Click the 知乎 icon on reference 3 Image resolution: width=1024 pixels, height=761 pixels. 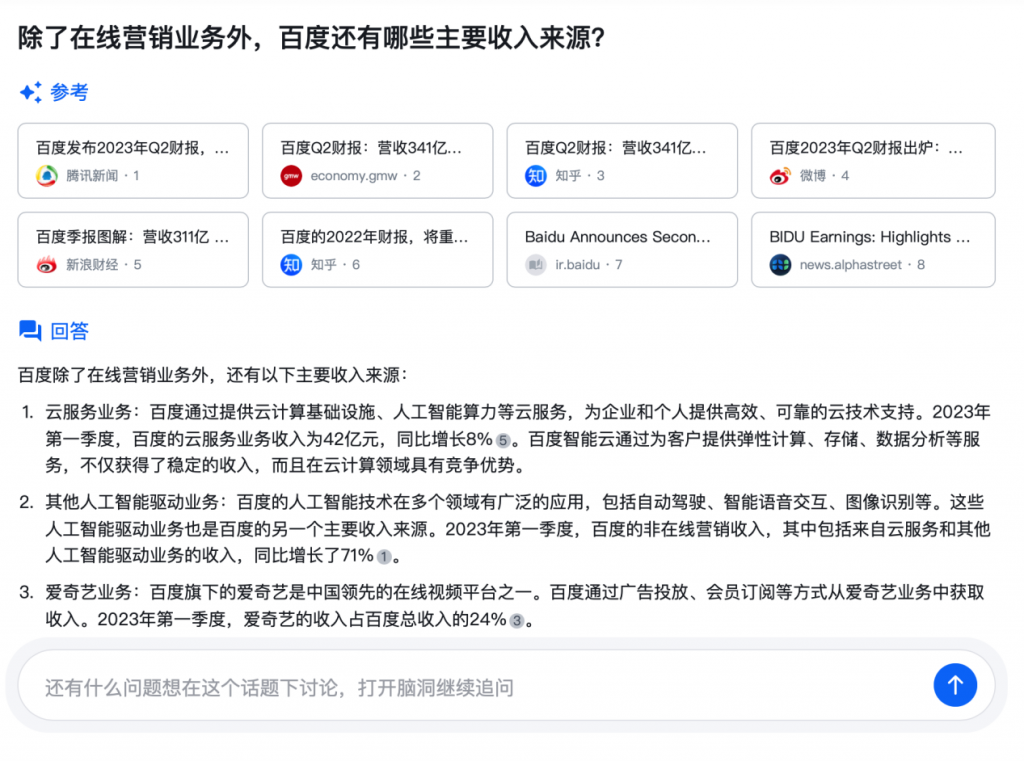tap(536, 176)
